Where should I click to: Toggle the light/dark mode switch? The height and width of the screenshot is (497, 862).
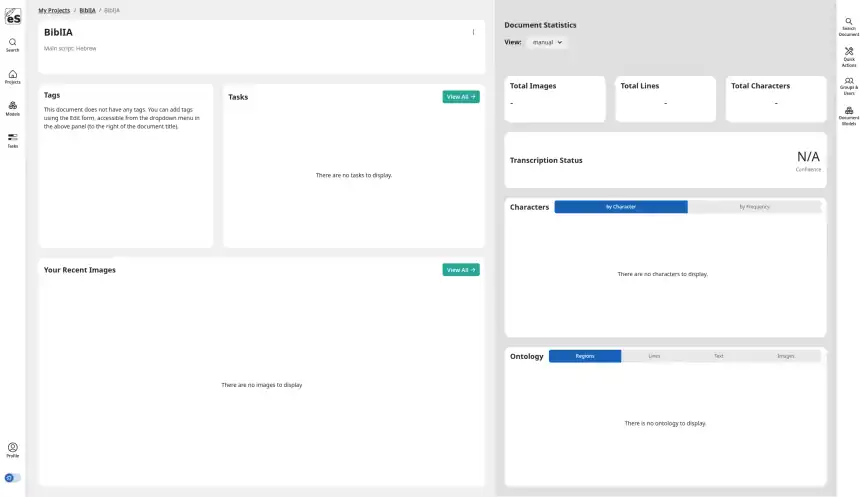(x=12, y=478)
